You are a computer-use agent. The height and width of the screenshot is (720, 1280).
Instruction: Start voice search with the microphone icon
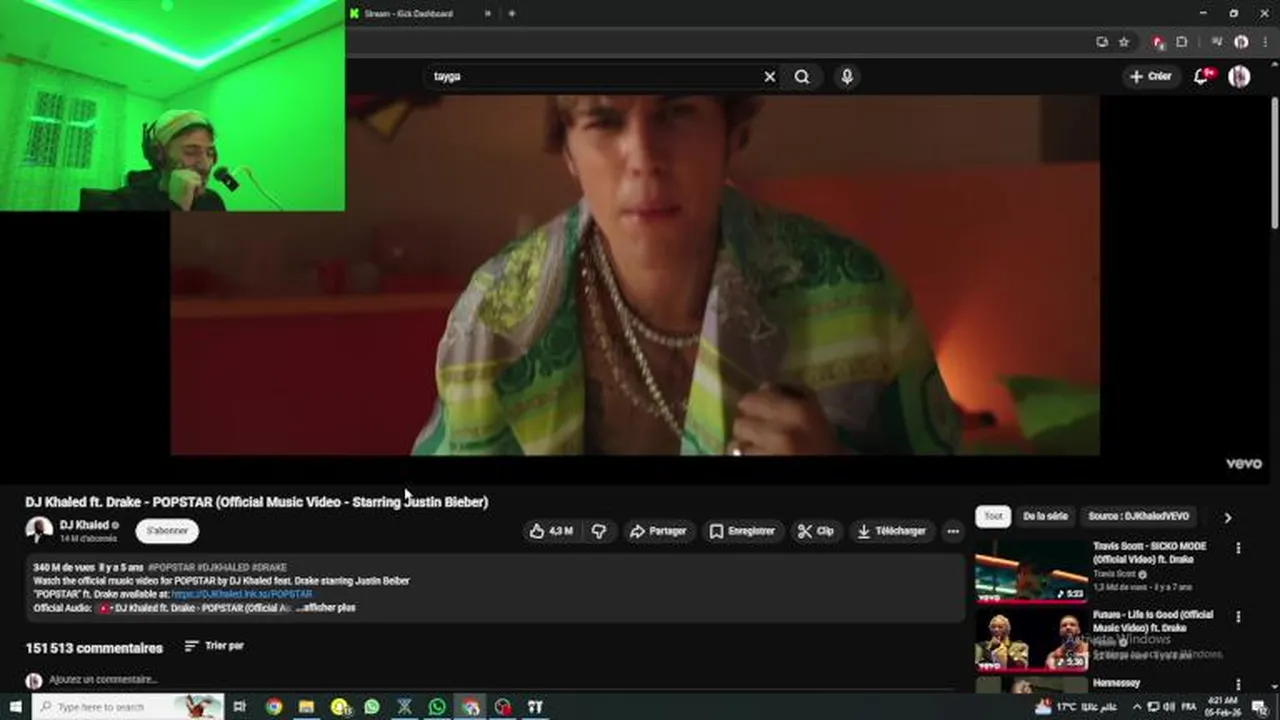tap(847, 77)
